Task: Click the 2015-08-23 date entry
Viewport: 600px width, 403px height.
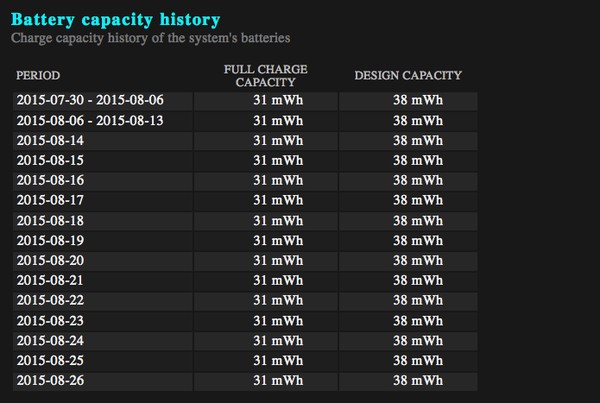Action: pyautogui.click(x=50, y=320)
